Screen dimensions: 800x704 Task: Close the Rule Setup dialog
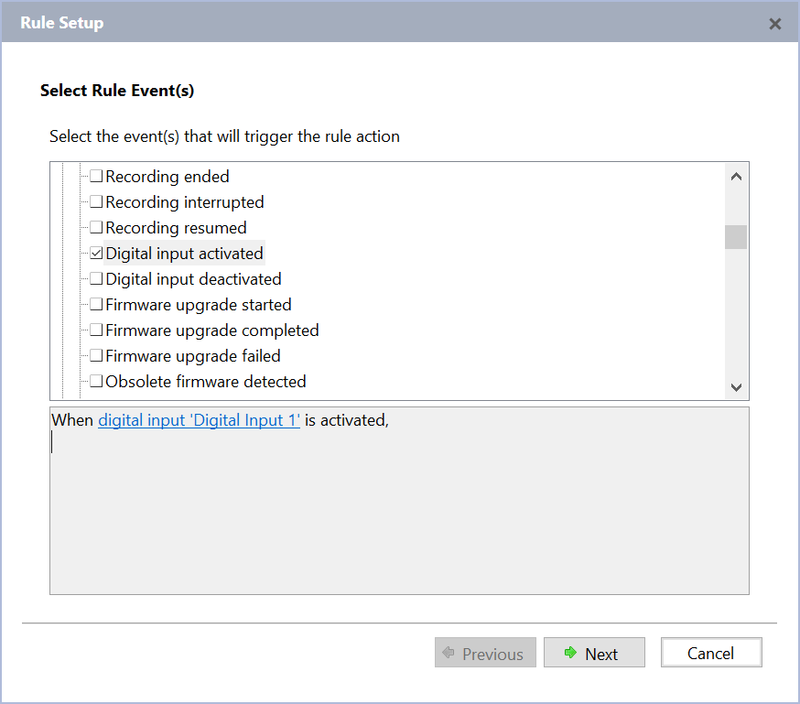coord(775,23)
